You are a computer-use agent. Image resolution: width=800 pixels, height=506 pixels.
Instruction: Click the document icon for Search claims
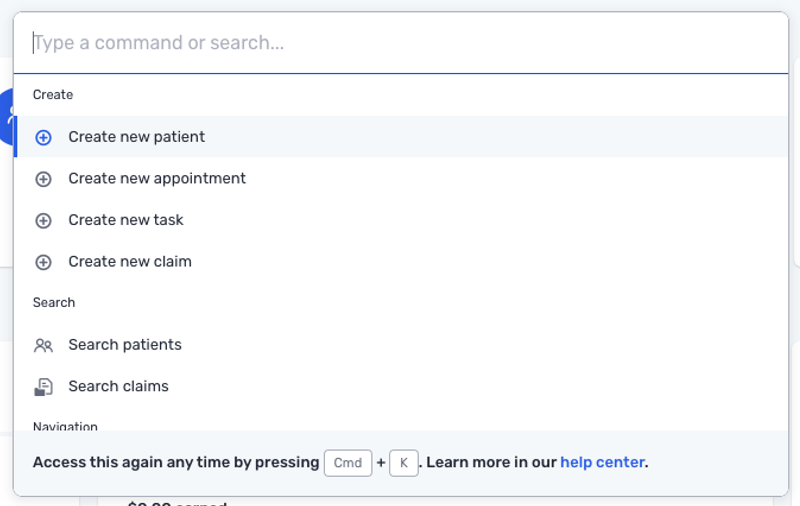43,387
